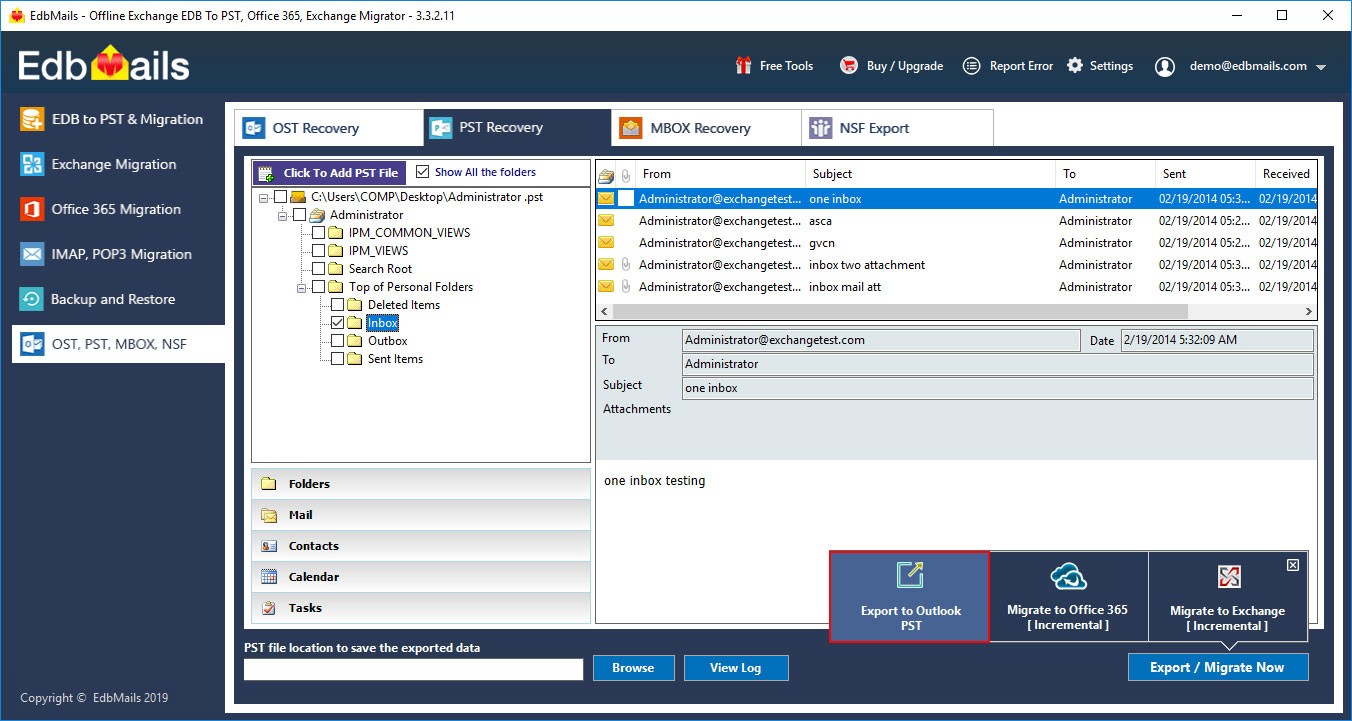The height and width of the screenshot is (721, 1352).
Task: Click To Add PST File button
Action: click(329, 173)
